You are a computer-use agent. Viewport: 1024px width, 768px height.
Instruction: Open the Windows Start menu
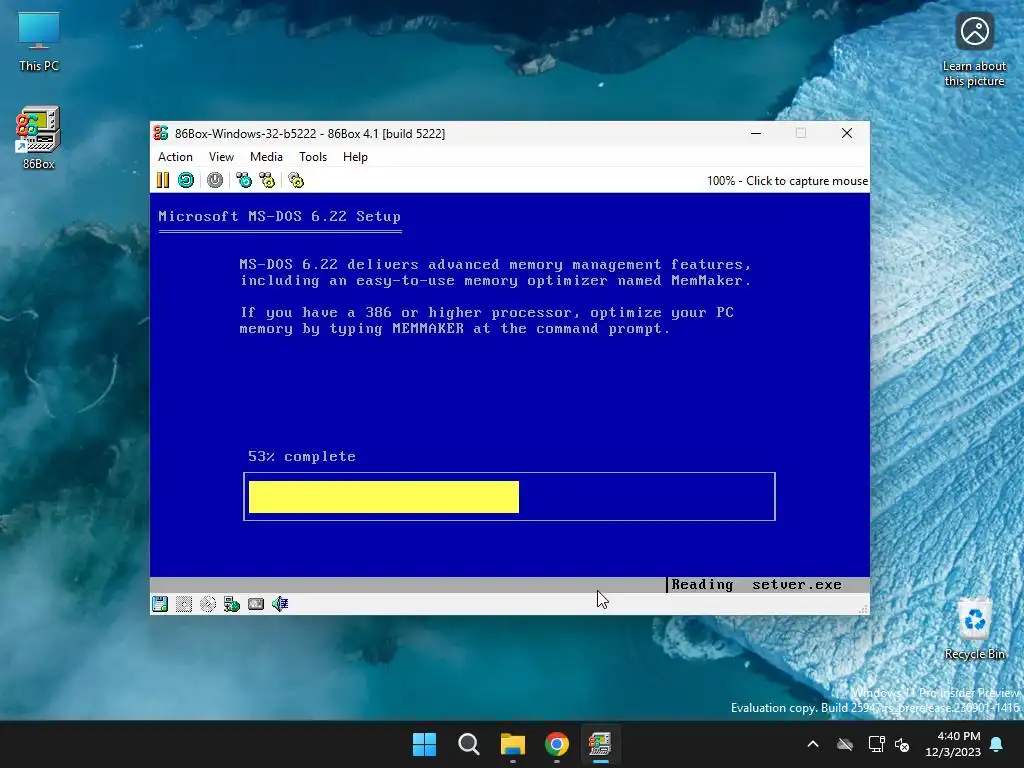point(424,744)
